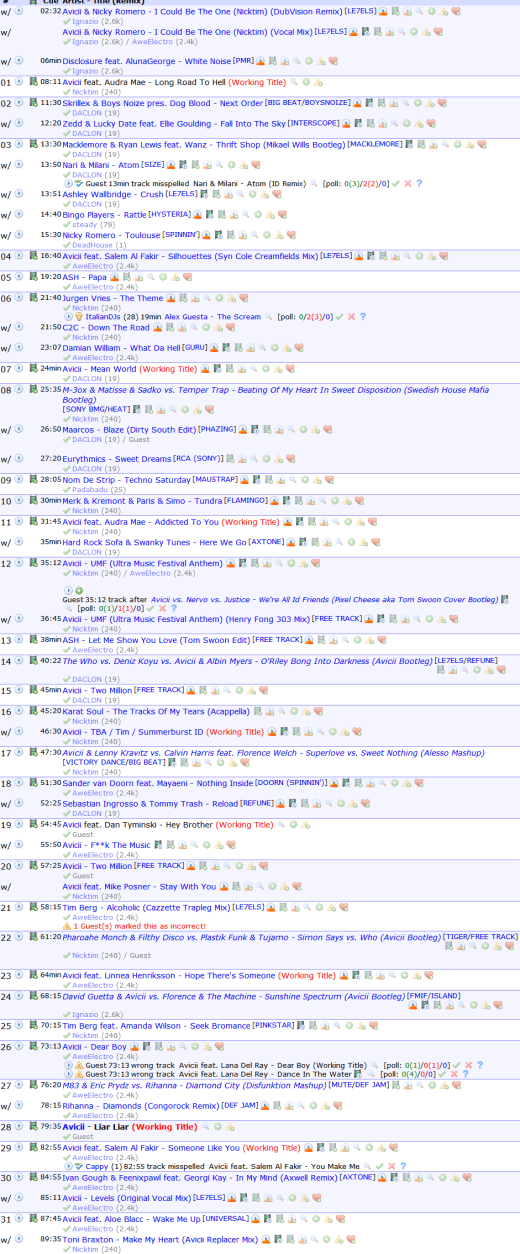Viewport: 520px width, 1254px height.
Task: Open Macklemore Thrift Shop (Mikael Wills Bootleg) link
Action: 203,144
